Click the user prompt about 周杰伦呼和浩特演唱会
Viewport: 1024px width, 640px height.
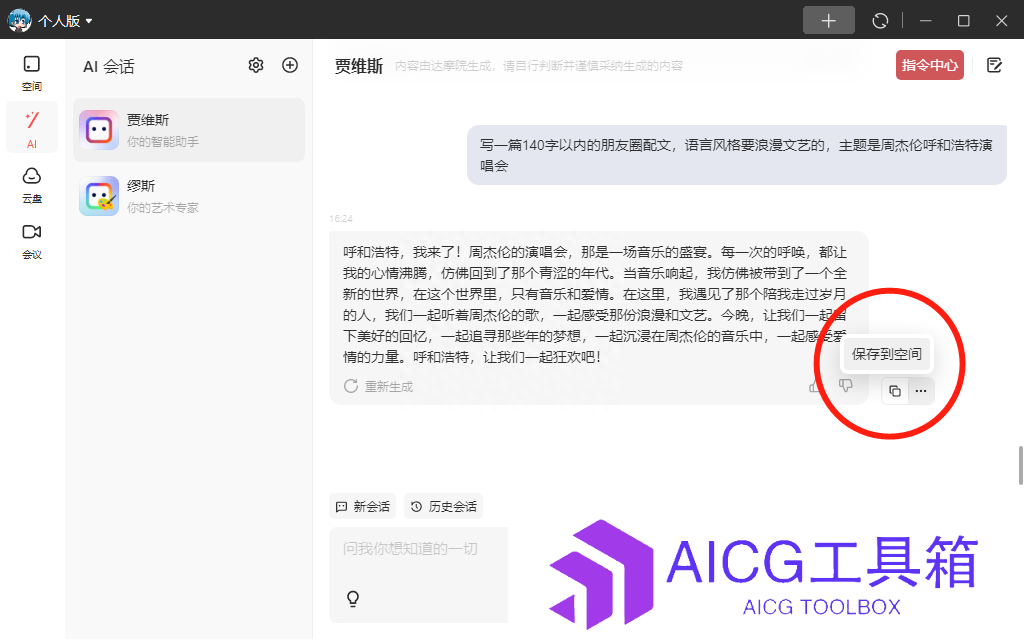coord(736,155)
